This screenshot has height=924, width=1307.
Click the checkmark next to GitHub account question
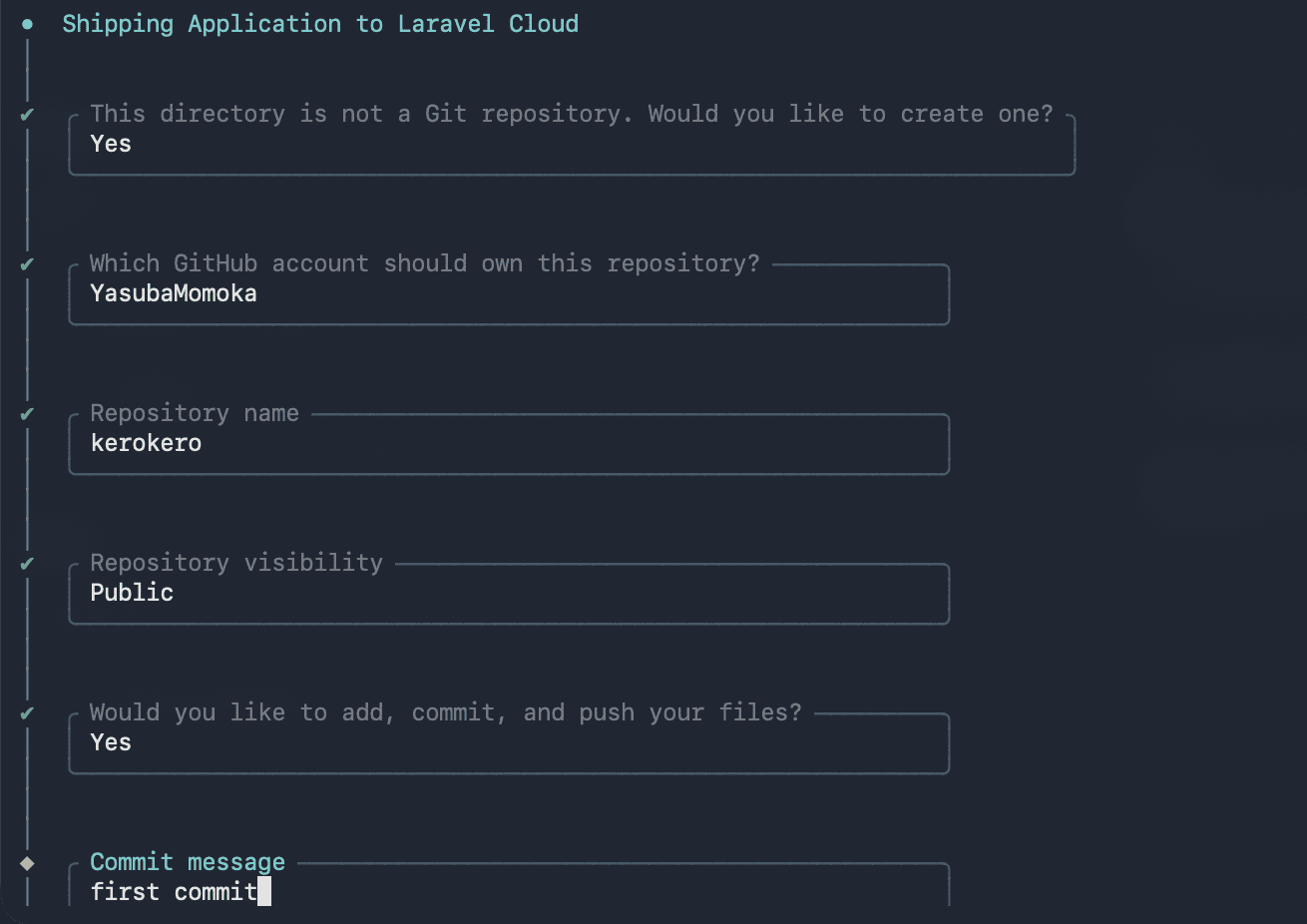click(x=27, y=264)
